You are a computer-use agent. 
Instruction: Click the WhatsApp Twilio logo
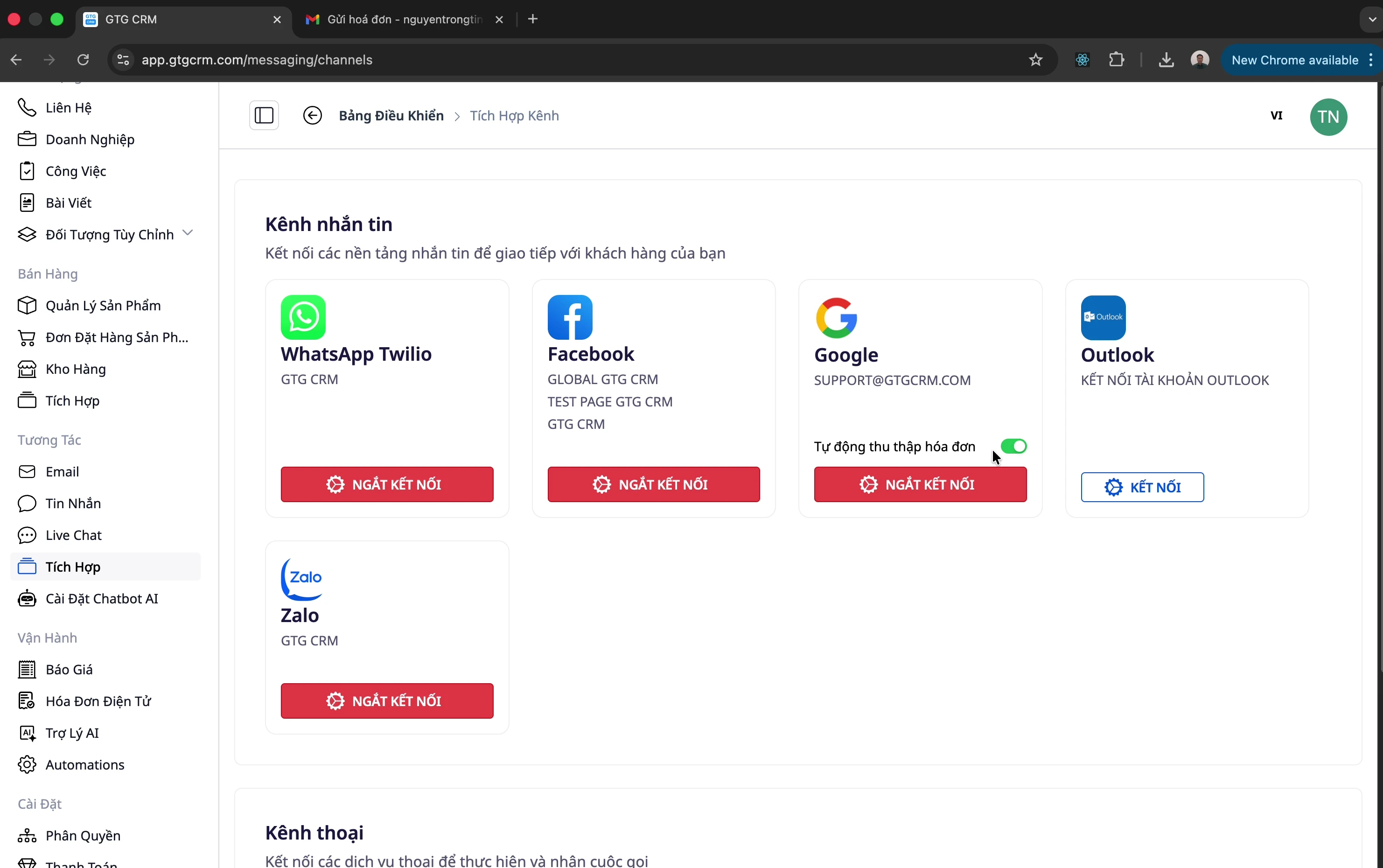pos(303,317)
